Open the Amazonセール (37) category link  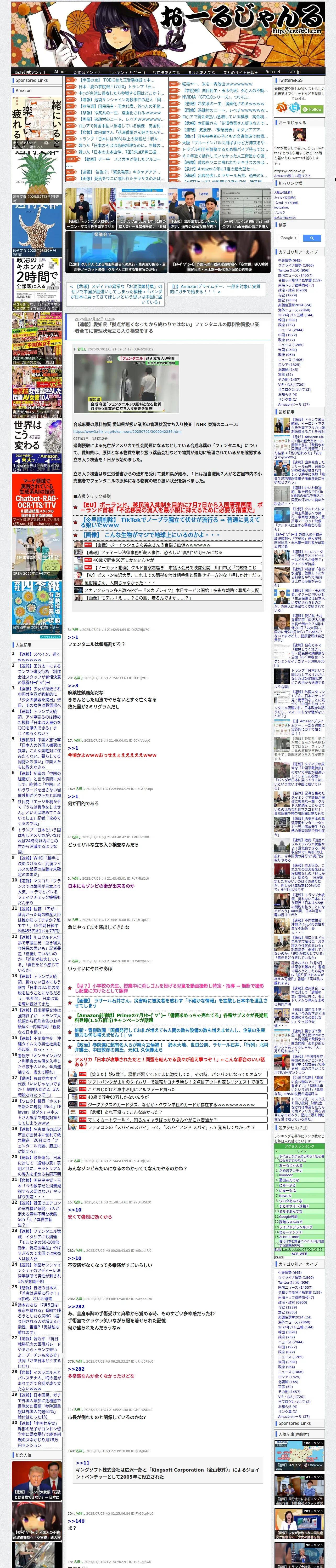(x=293, y=404)
